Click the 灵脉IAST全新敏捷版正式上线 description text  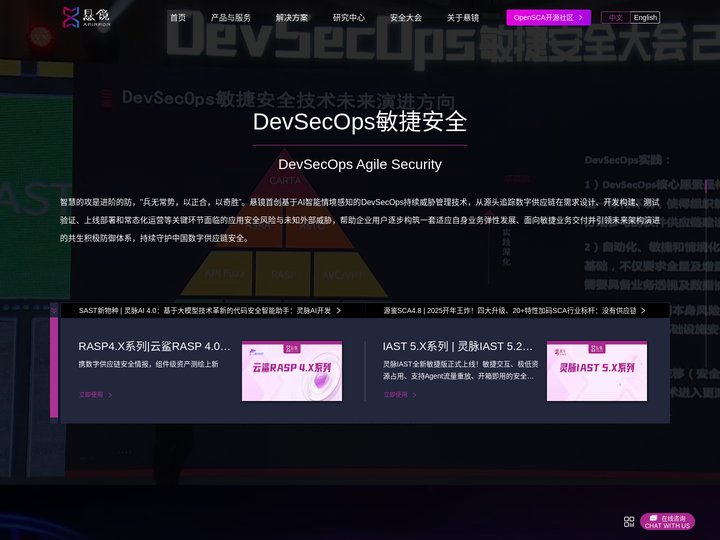click(461, 370)
